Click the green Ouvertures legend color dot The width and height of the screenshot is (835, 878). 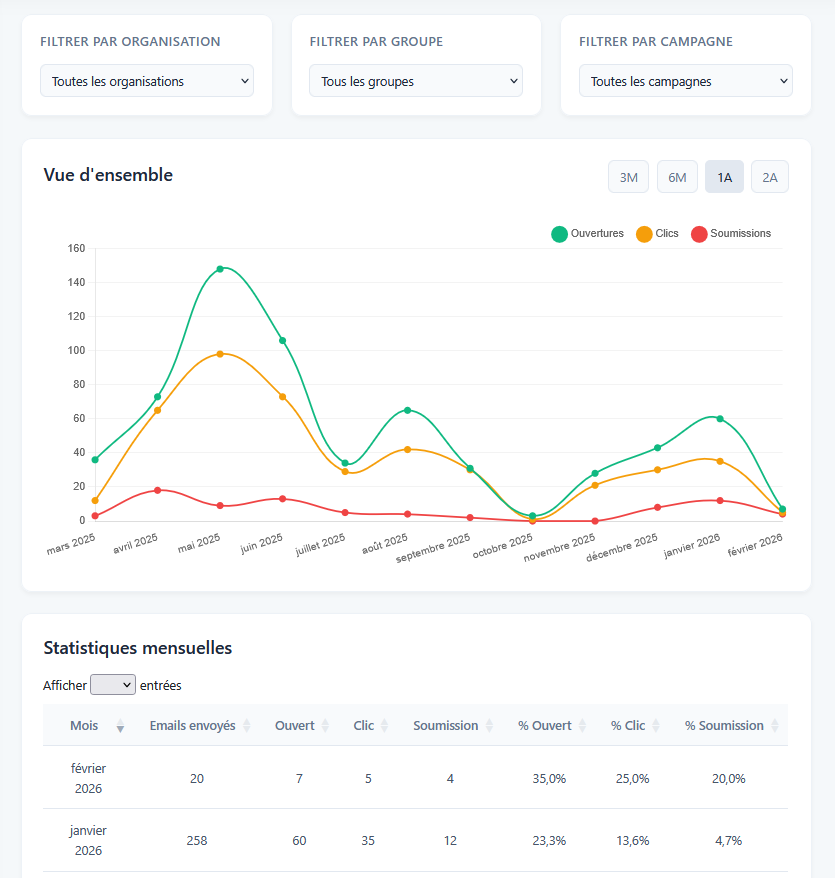(560, 234)
